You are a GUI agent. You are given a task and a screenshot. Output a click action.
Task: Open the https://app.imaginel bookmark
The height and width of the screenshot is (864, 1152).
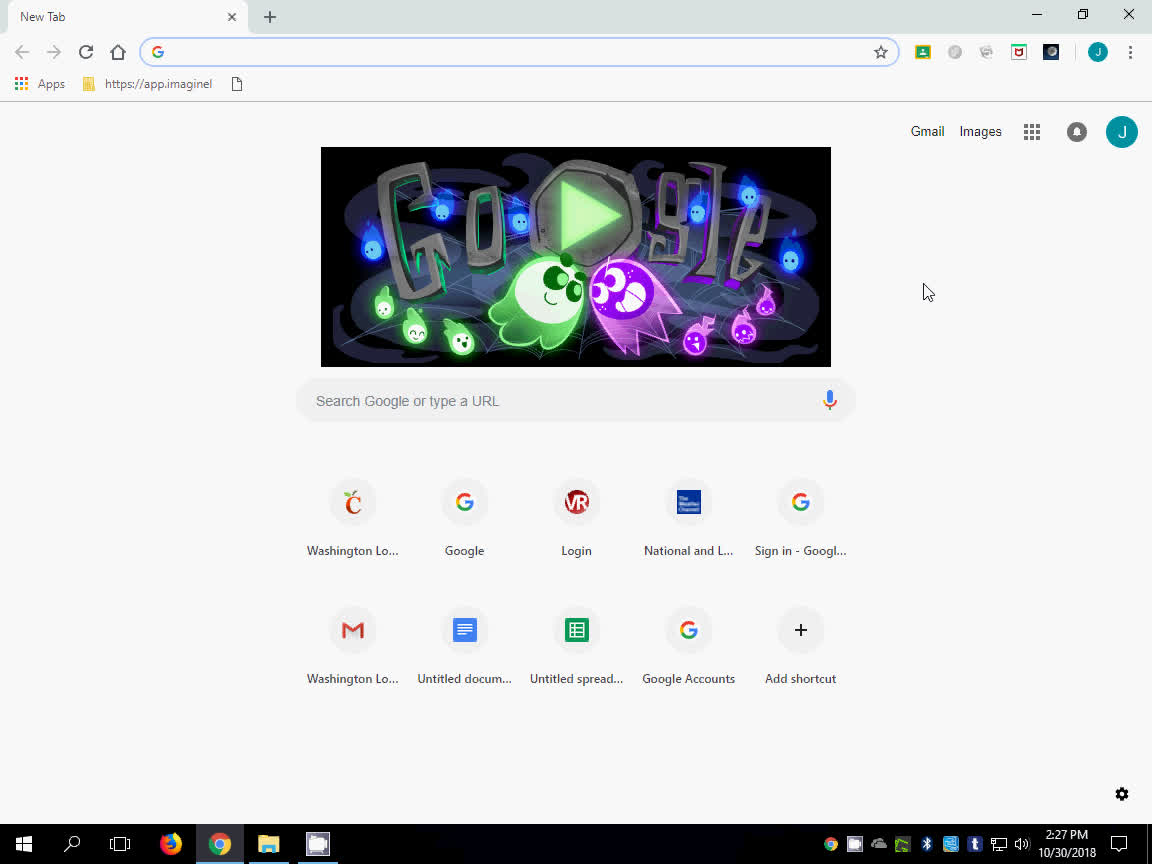[x=148, y=84]
